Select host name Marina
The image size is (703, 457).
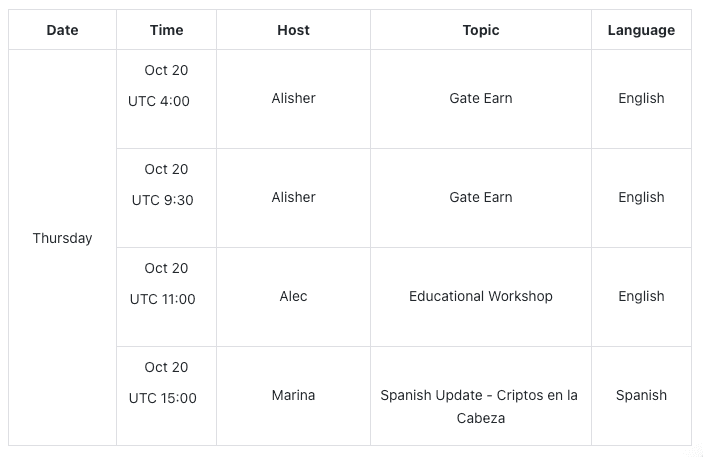point(293,395)
